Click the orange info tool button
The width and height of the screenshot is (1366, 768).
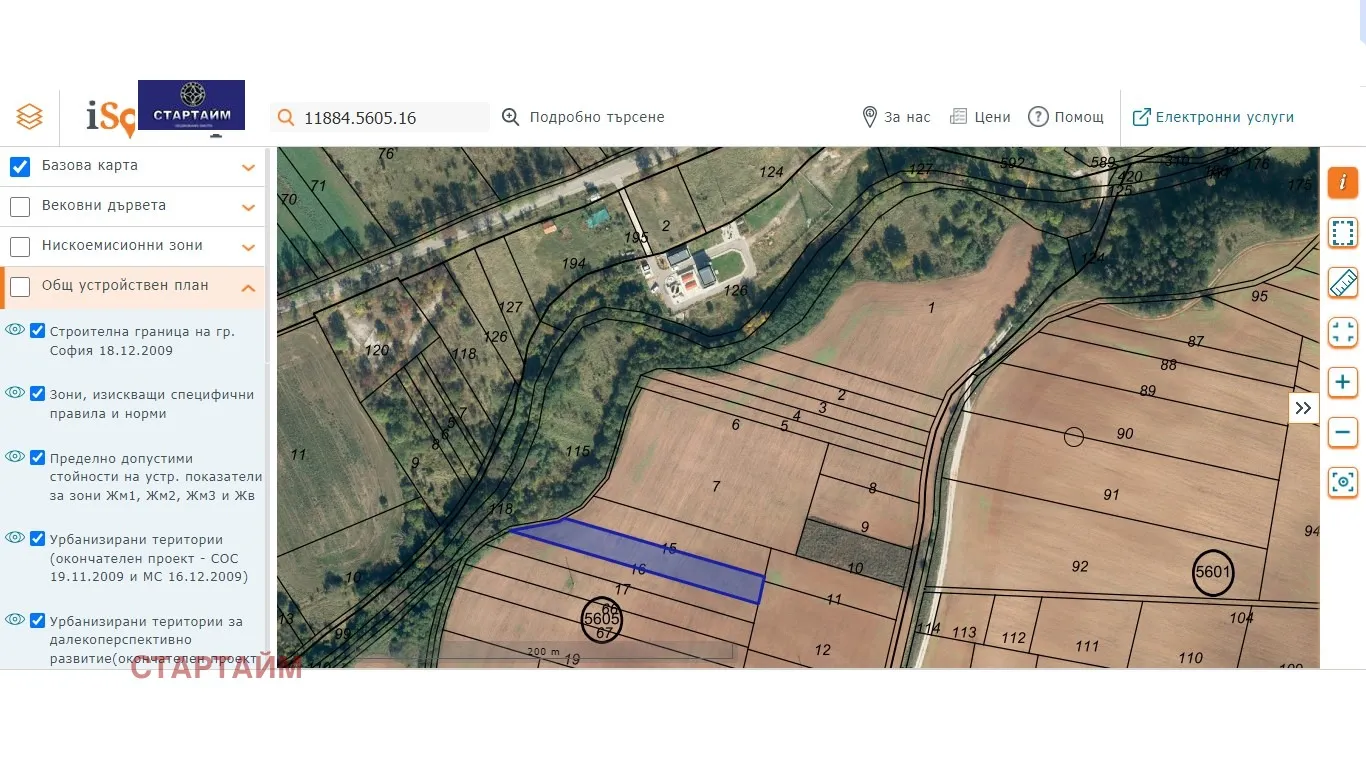click(1343, 182)
